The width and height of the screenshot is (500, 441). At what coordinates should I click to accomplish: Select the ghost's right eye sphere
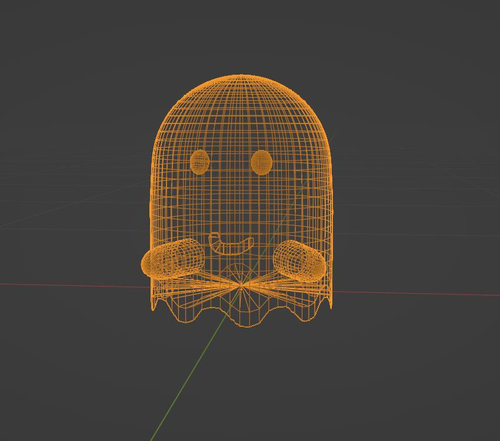(262, 162)
